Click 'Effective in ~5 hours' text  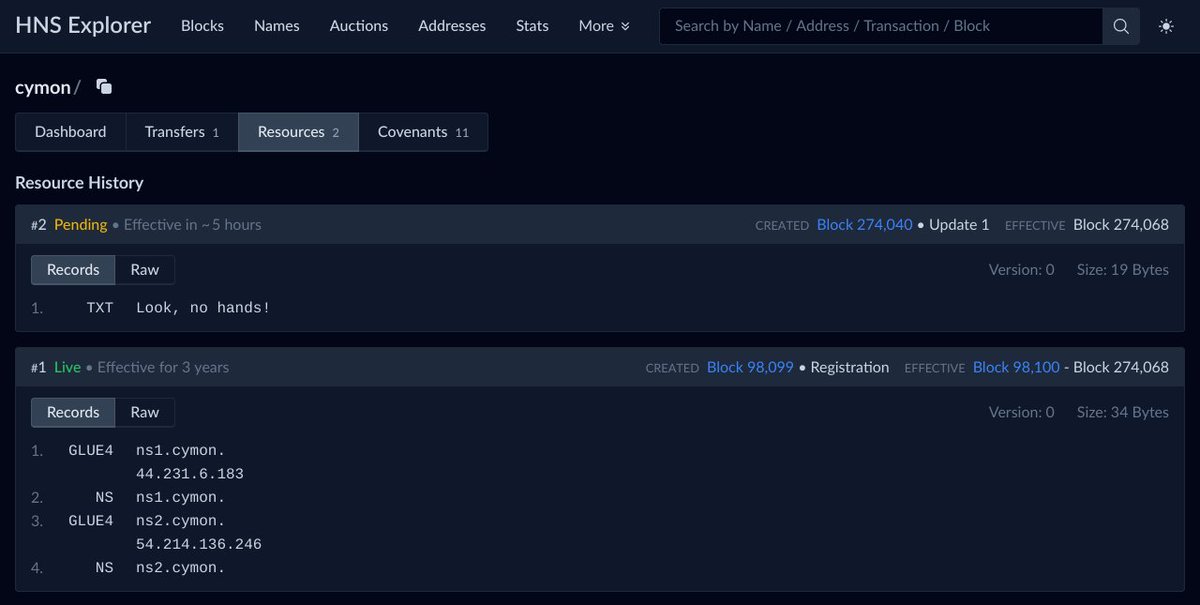coord(193,225)
